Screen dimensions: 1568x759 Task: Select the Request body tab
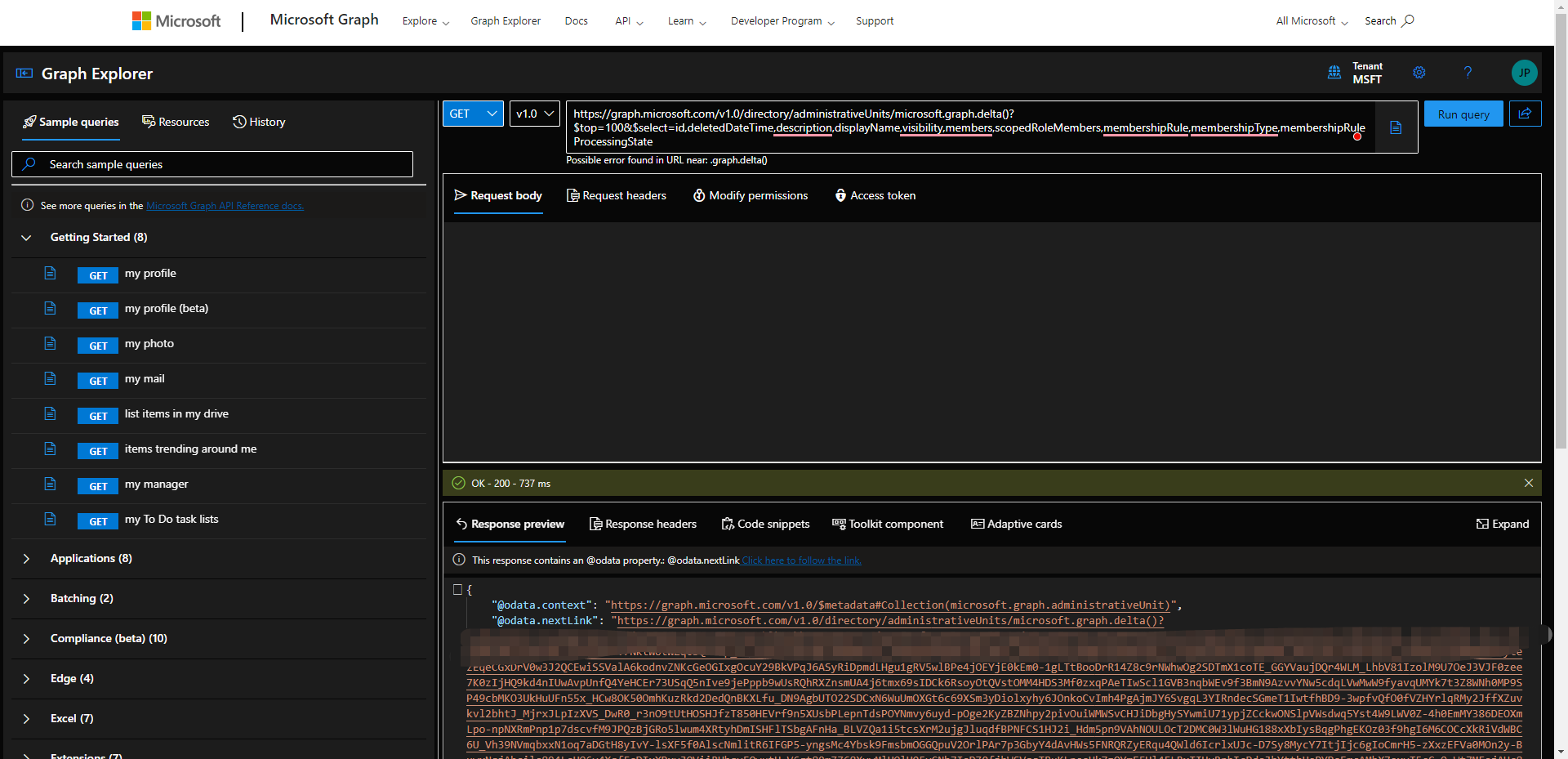tap(498, 195)
